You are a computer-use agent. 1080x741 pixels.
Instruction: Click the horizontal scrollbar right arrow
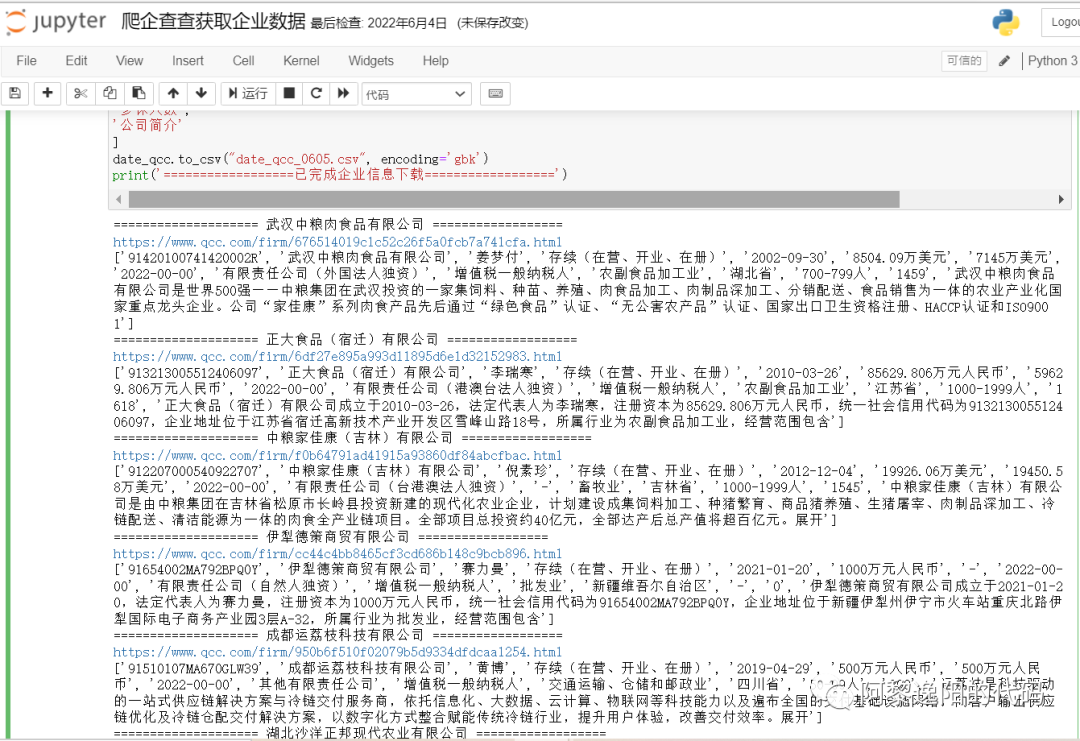tap(1061, 199)
